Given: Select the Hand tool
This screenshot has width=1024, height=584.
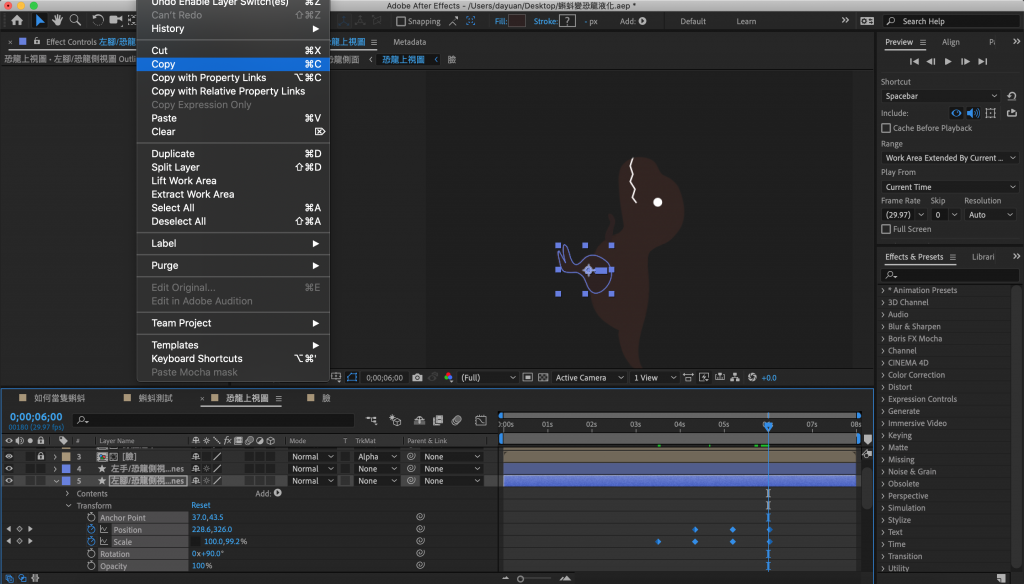Looking at the screenshot, I should pyautogui.click(x=59, y=20).
